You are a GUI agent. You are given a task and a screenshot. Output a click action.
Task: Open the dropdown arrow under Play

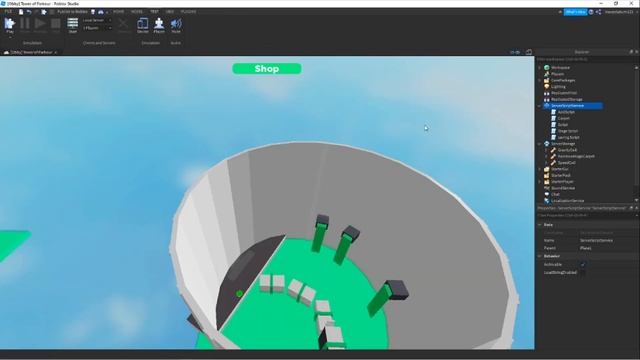10,37
